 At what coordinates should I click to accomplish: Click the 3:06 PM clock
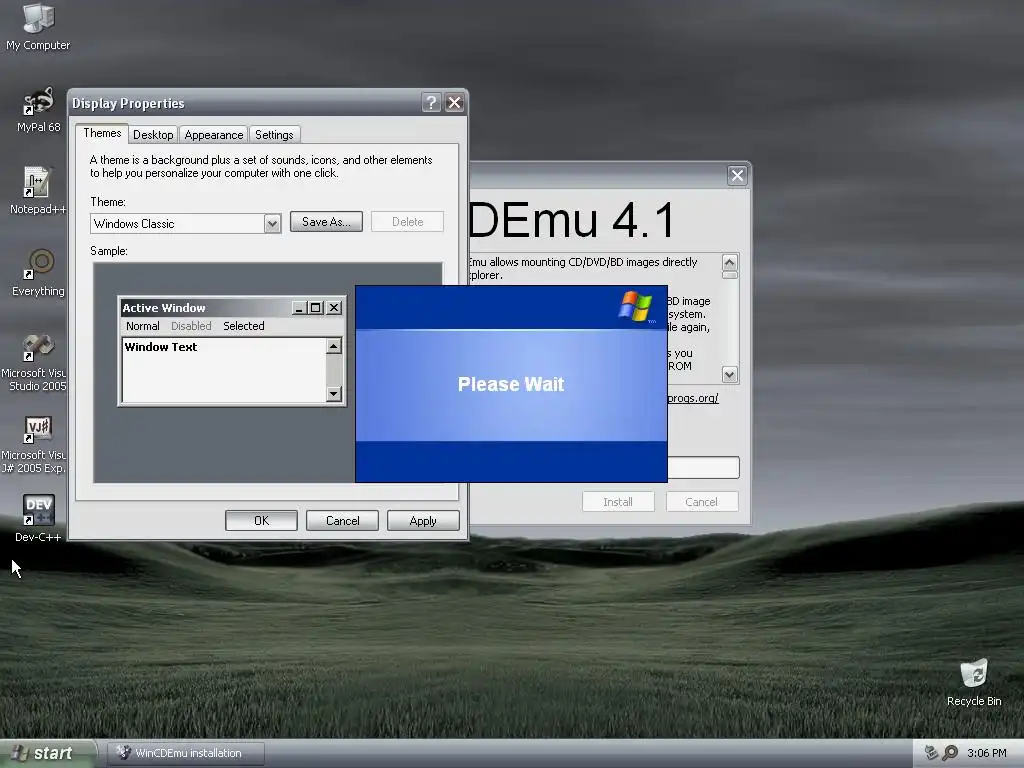pos(987,753)
